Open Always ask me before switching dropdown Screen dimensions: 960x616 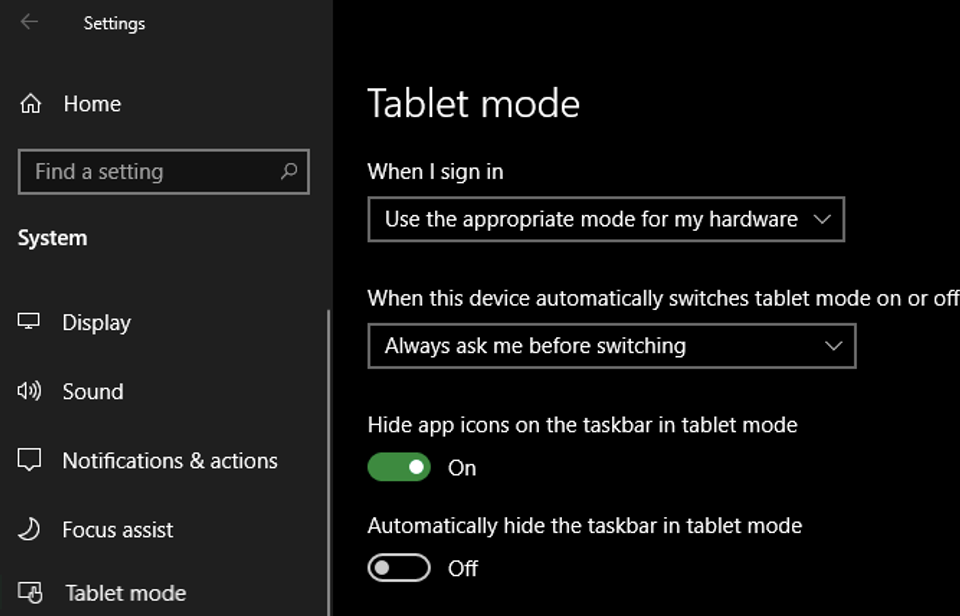(612, 346)
